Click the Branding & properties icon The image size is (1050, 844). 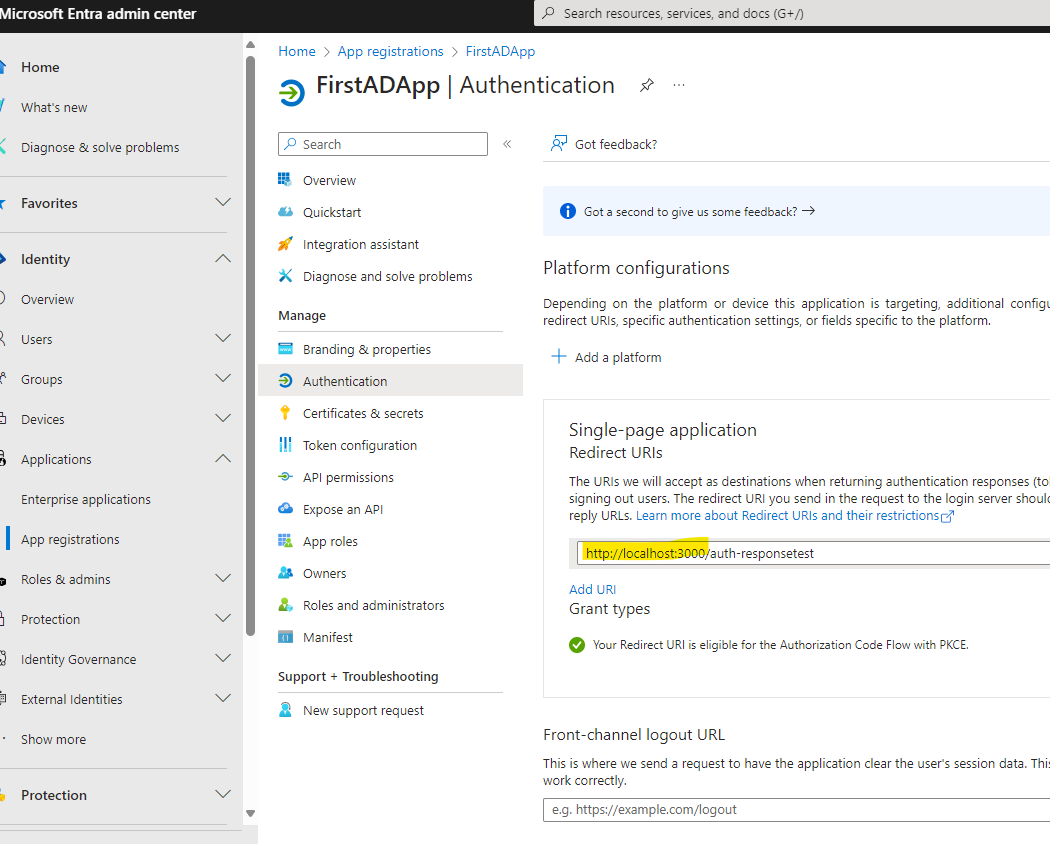click(285, 348)
